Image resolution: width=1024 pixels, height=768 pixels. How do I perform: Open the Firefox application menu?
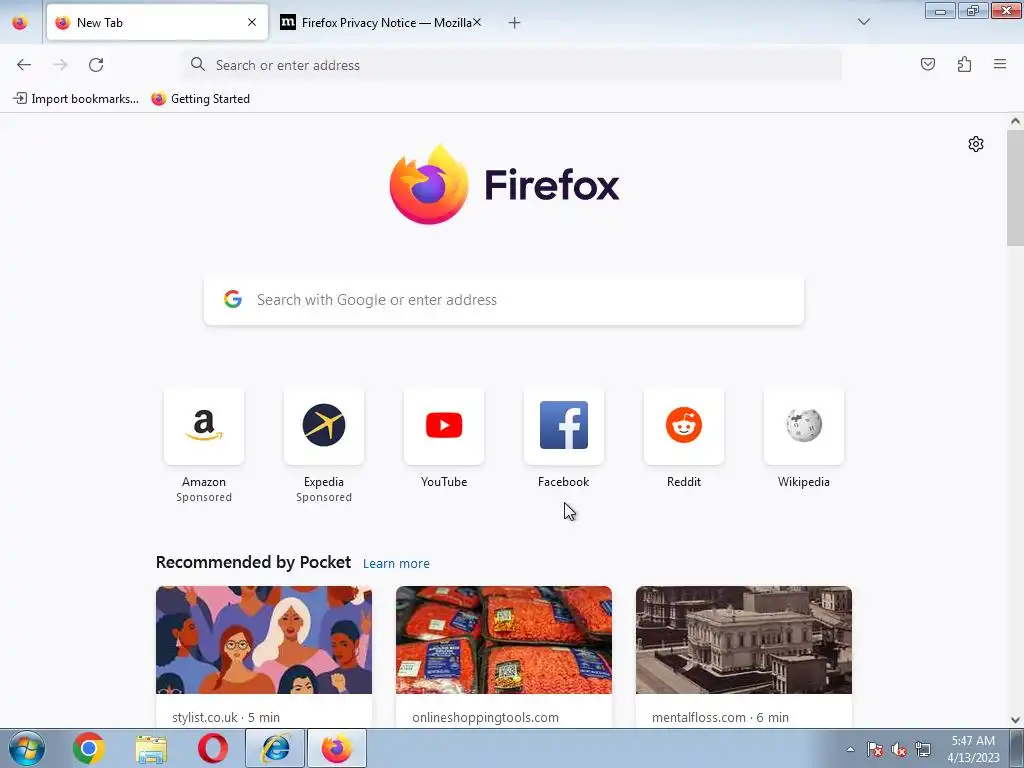(x=1000, y=64)
